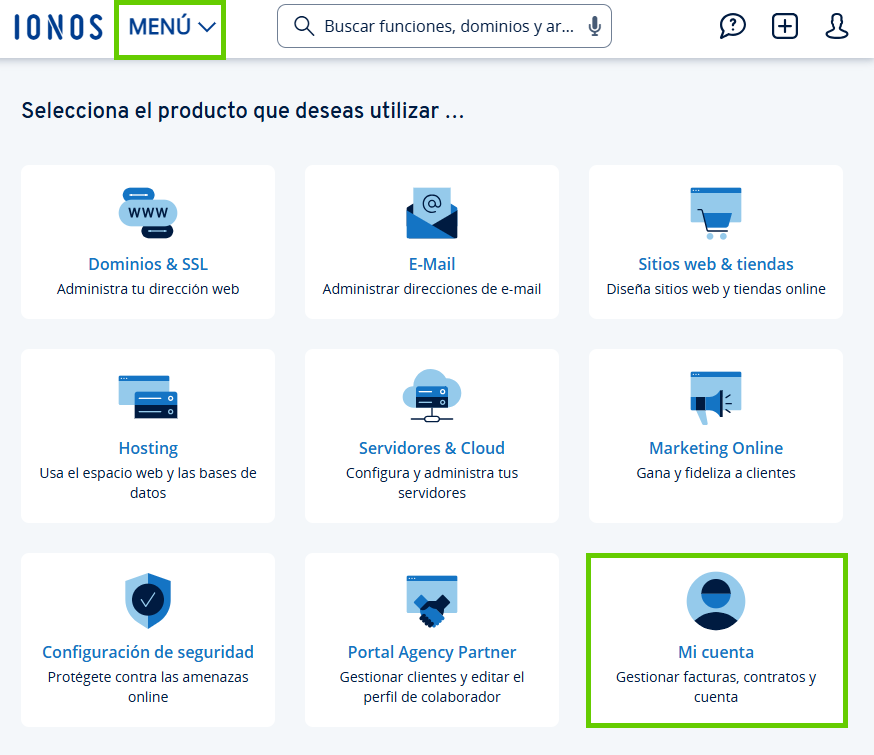874x755 pixels.
Task: Click the Dominios & SSL www icon
Action: click(x=148, y=213)
